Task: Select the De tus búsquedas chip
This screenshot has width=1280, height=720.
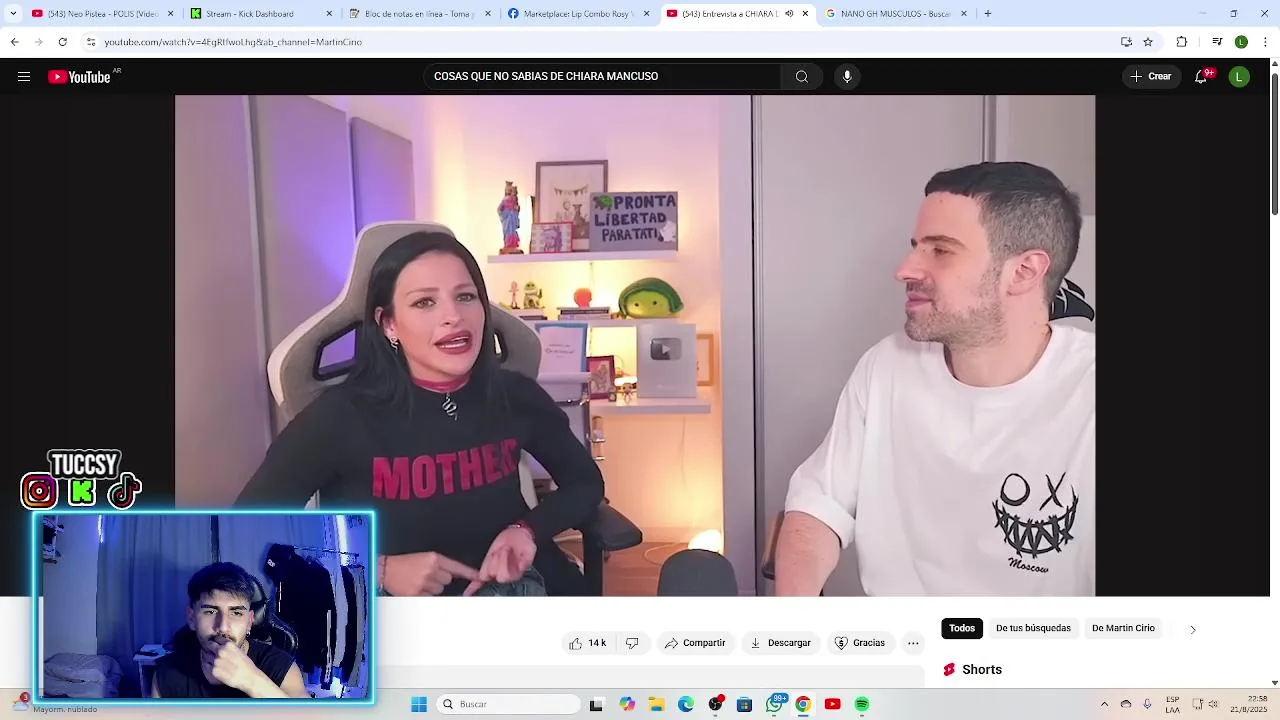Action: 1033,628
